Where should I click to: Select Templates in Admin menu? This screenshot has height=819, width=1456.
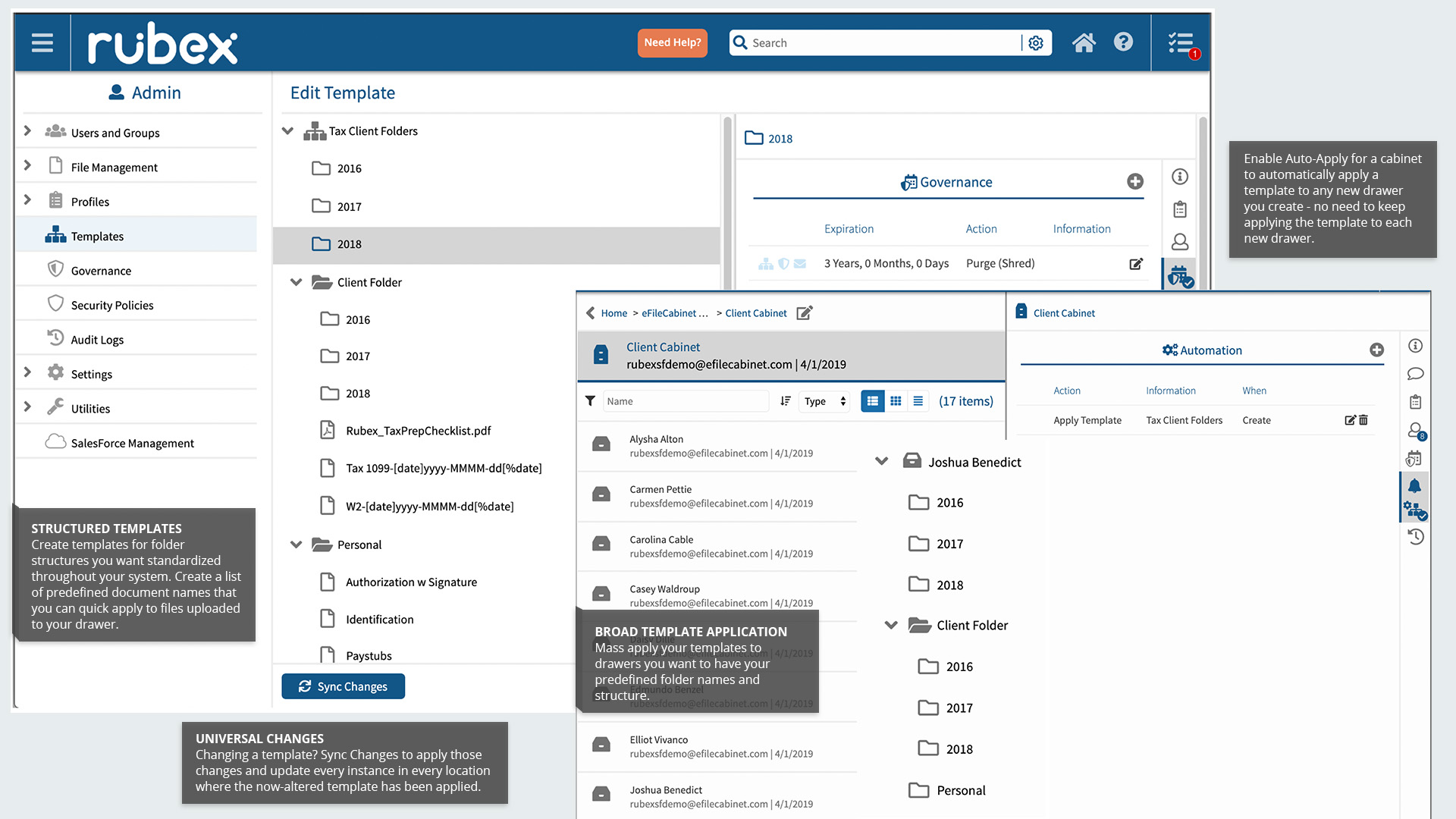pyautogui.click(x=97, y=236)
